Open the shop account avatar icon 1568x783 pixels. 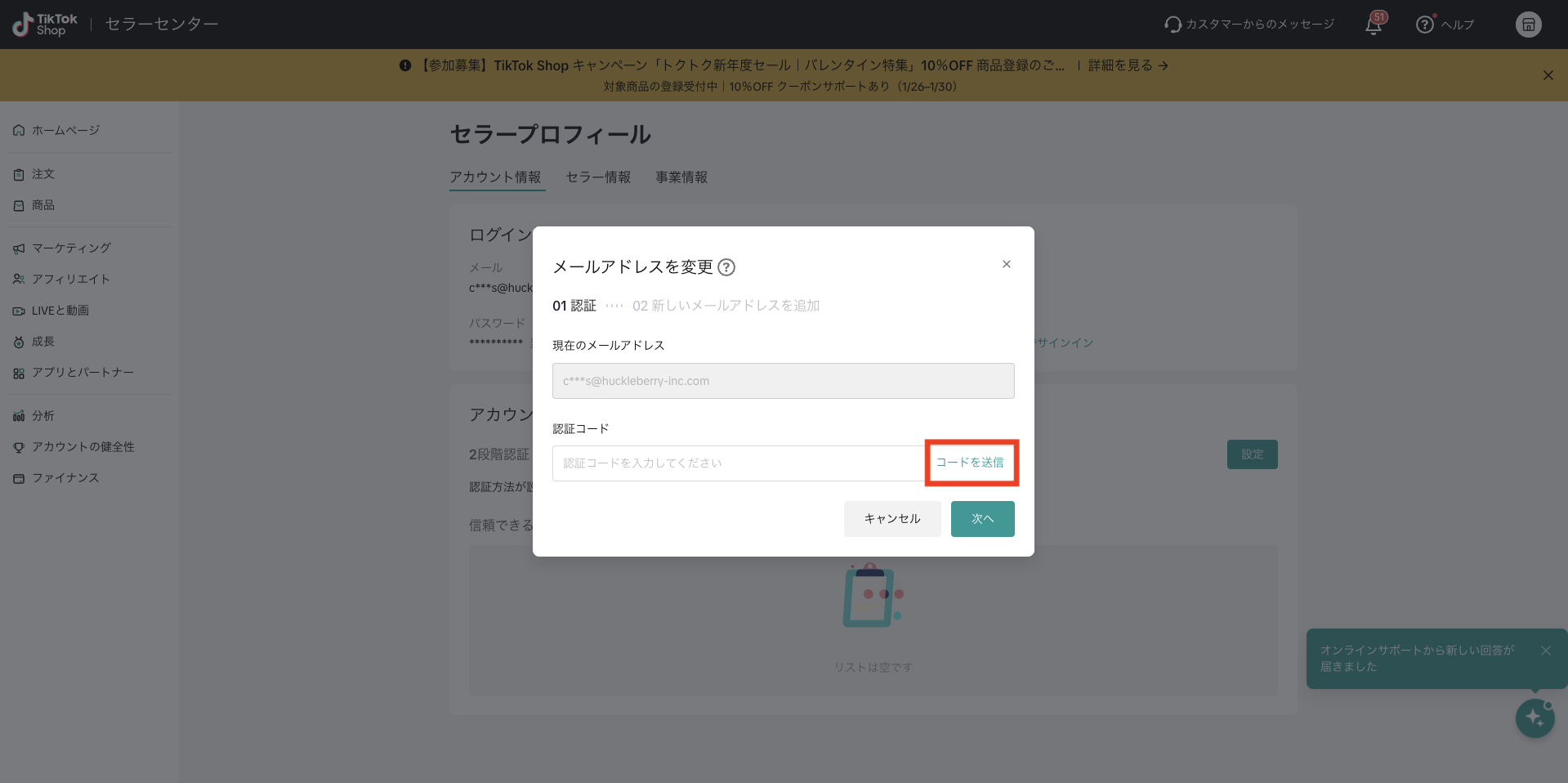click(x=1528, y=25)
